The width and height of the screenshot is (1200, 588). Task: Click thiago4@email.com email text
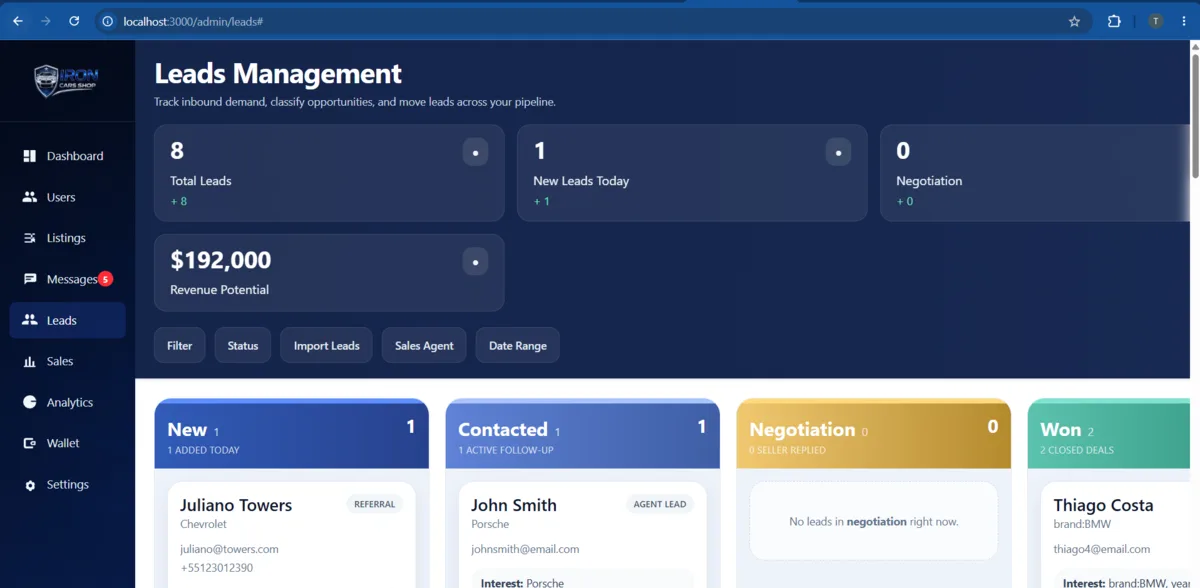(1101, 549)
